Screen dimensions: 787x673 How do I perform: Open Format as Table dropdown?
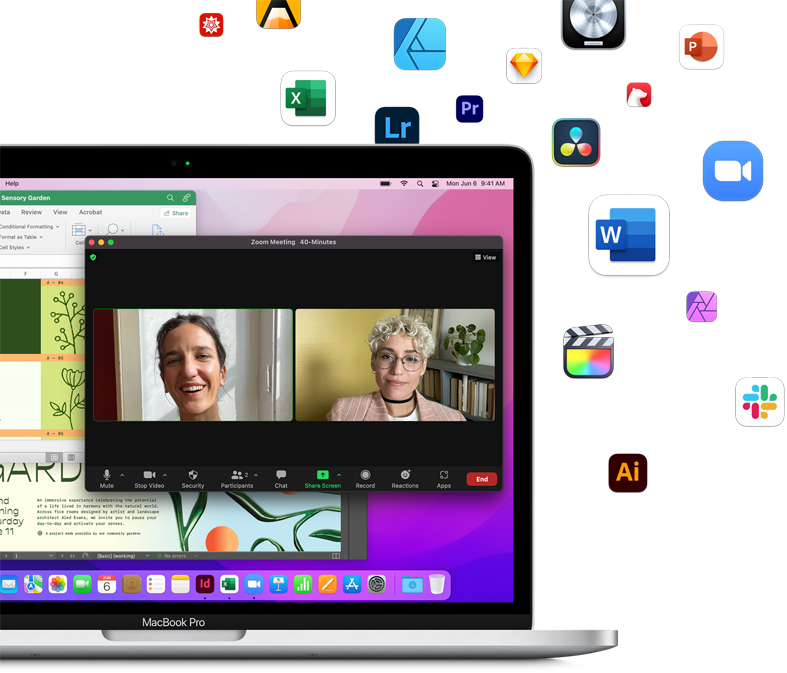(21, 237)
